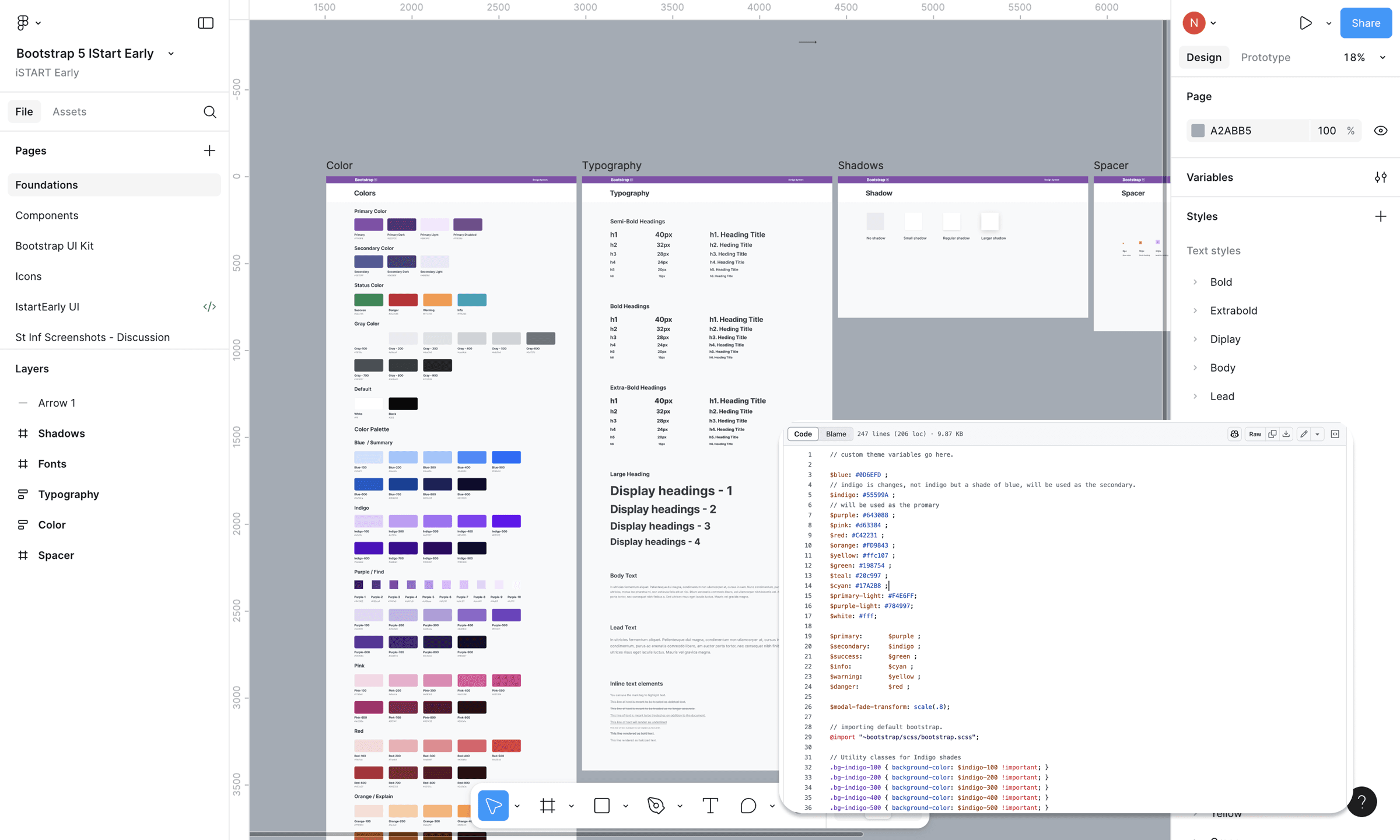Select the Design tab
Screen dimensions: 1400x840
point(1203,57)
